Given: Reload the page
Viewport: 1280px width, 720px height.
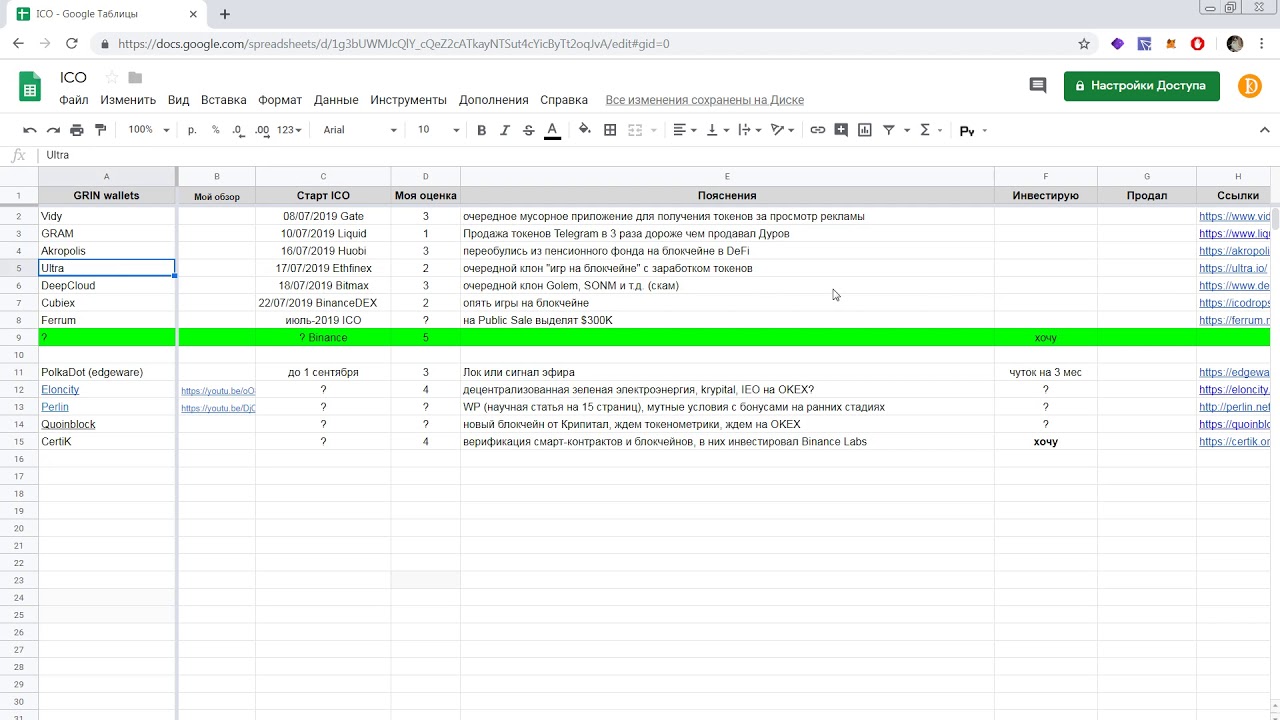Looking at the screenshot, I should [72, 44].
